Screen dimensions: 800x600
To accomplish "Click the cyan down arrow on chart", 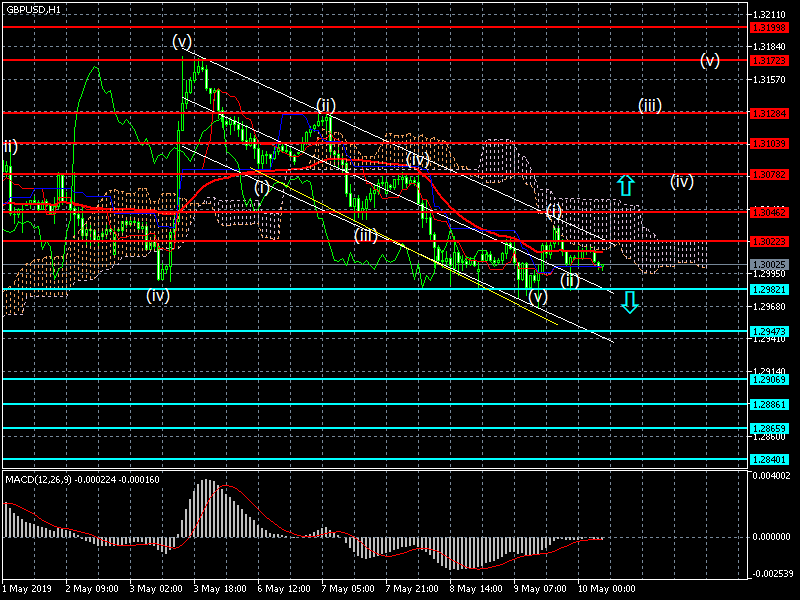I will (629, 302).
